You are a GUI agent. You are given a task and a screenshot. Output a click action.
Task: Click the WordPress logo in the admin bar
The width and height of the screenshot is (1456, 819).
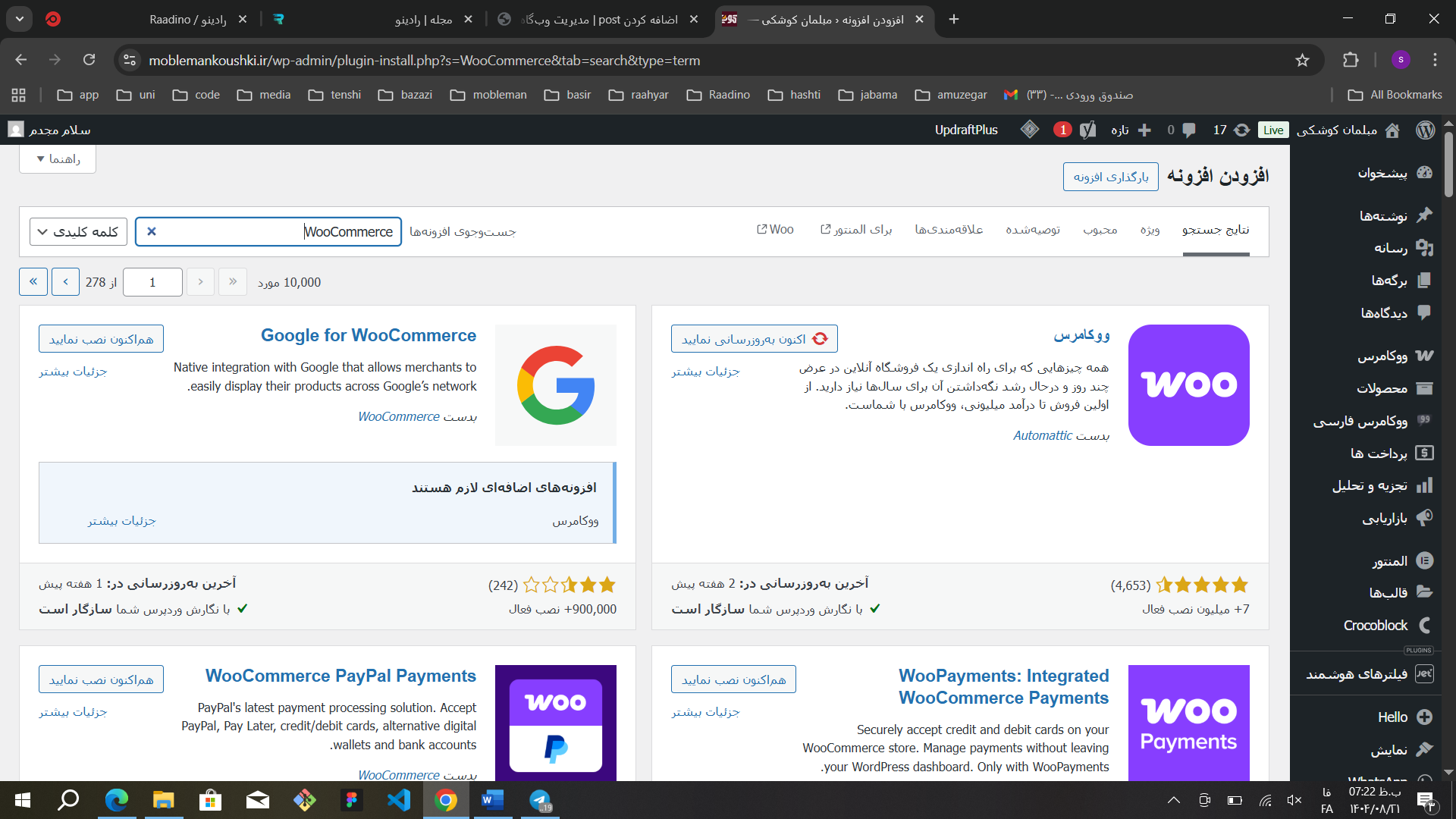pos(1425,130)
